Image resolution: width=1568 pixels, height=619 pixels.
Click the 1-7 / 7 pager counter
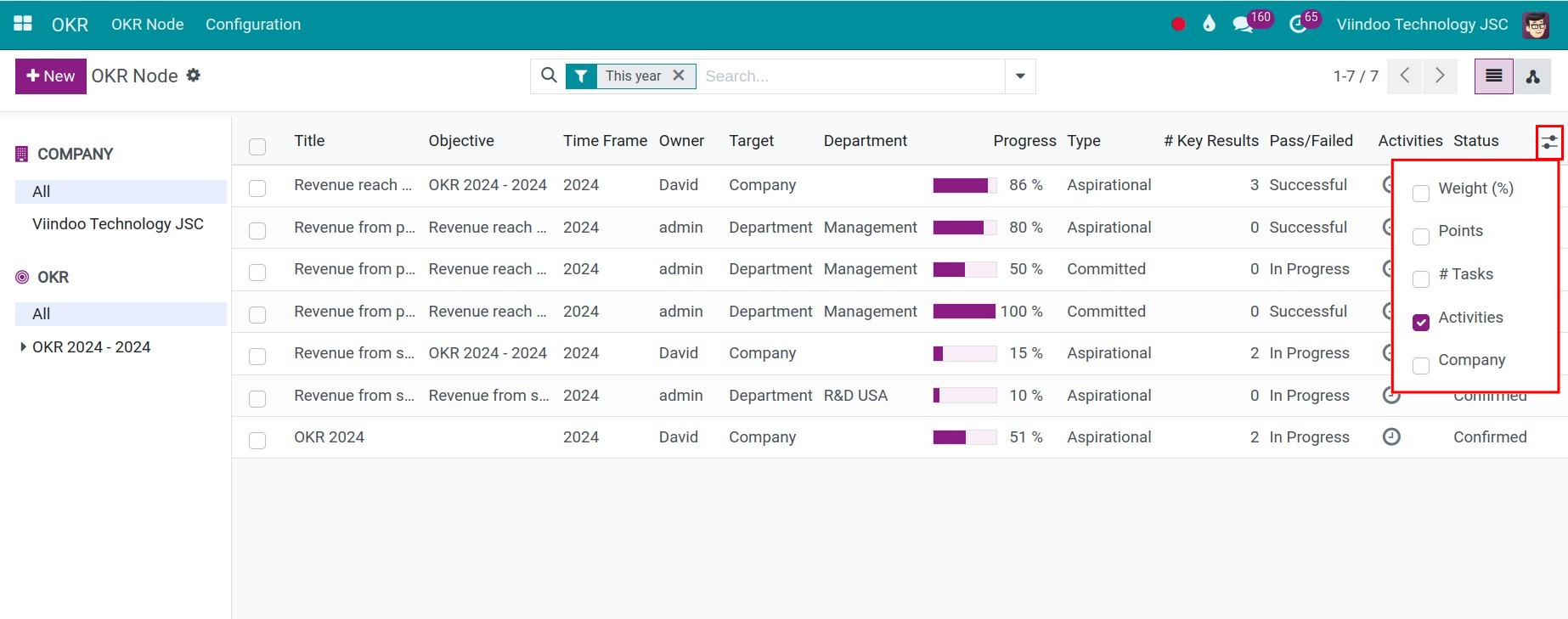[1356, 76]
